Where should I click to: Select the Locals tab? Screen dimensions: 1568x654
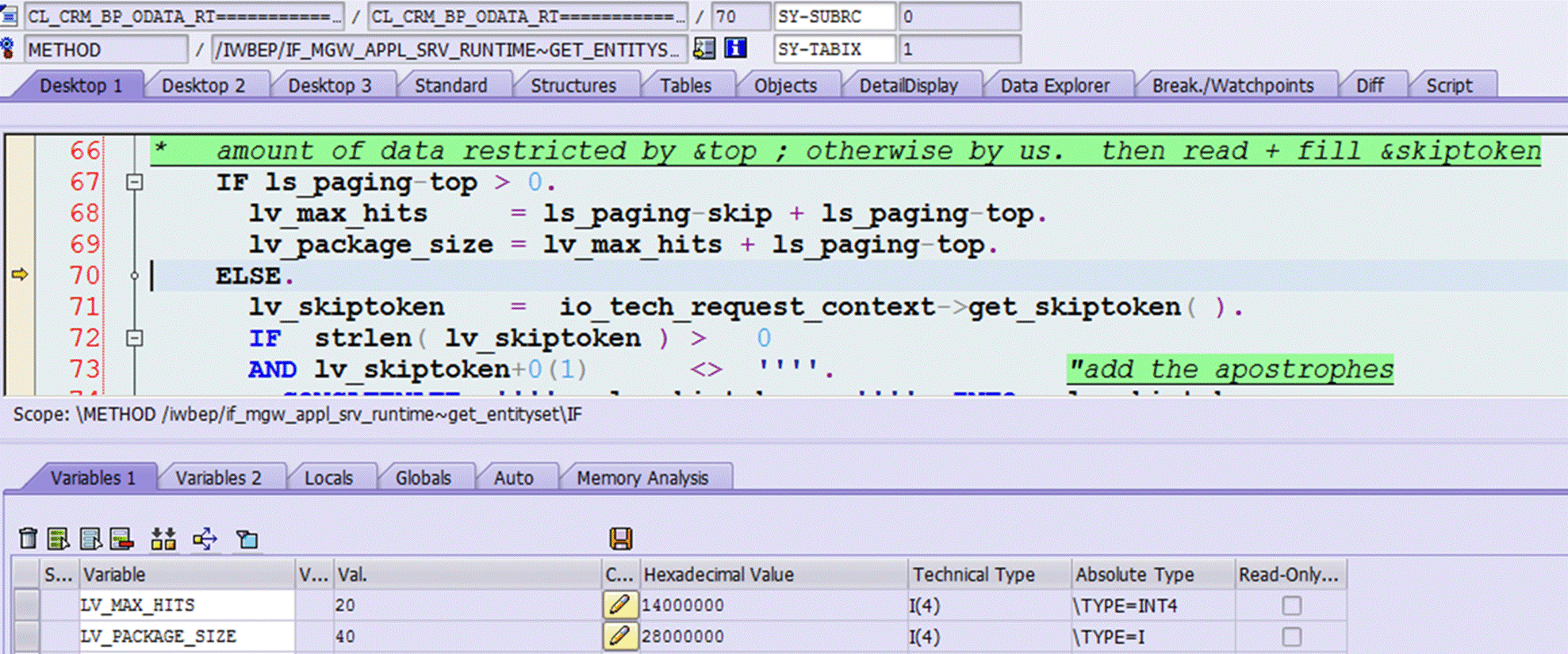(x=328, y=478)
